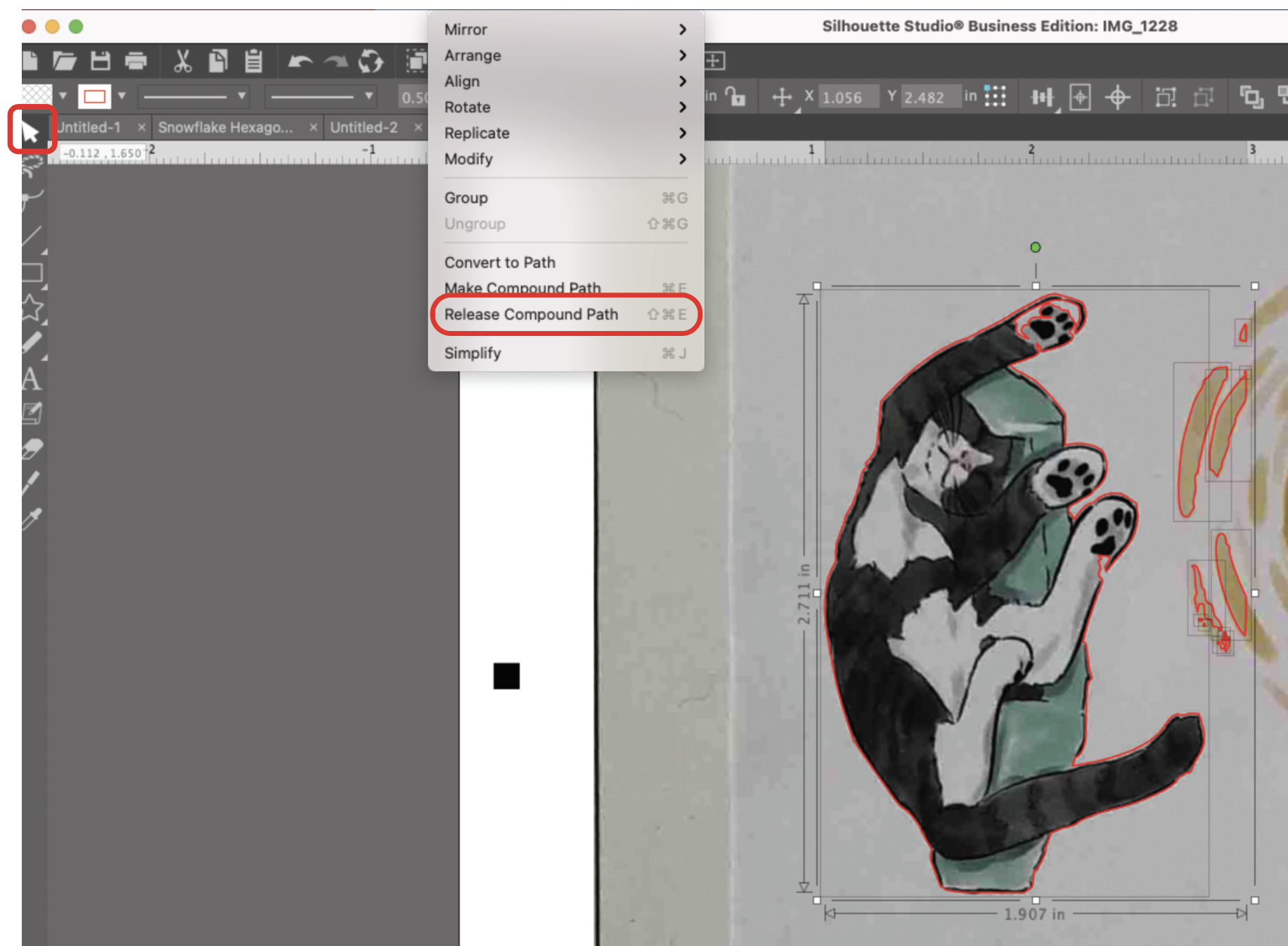Close the Untitled-2 tab
1288x946 pixels.
pos(418,127)
